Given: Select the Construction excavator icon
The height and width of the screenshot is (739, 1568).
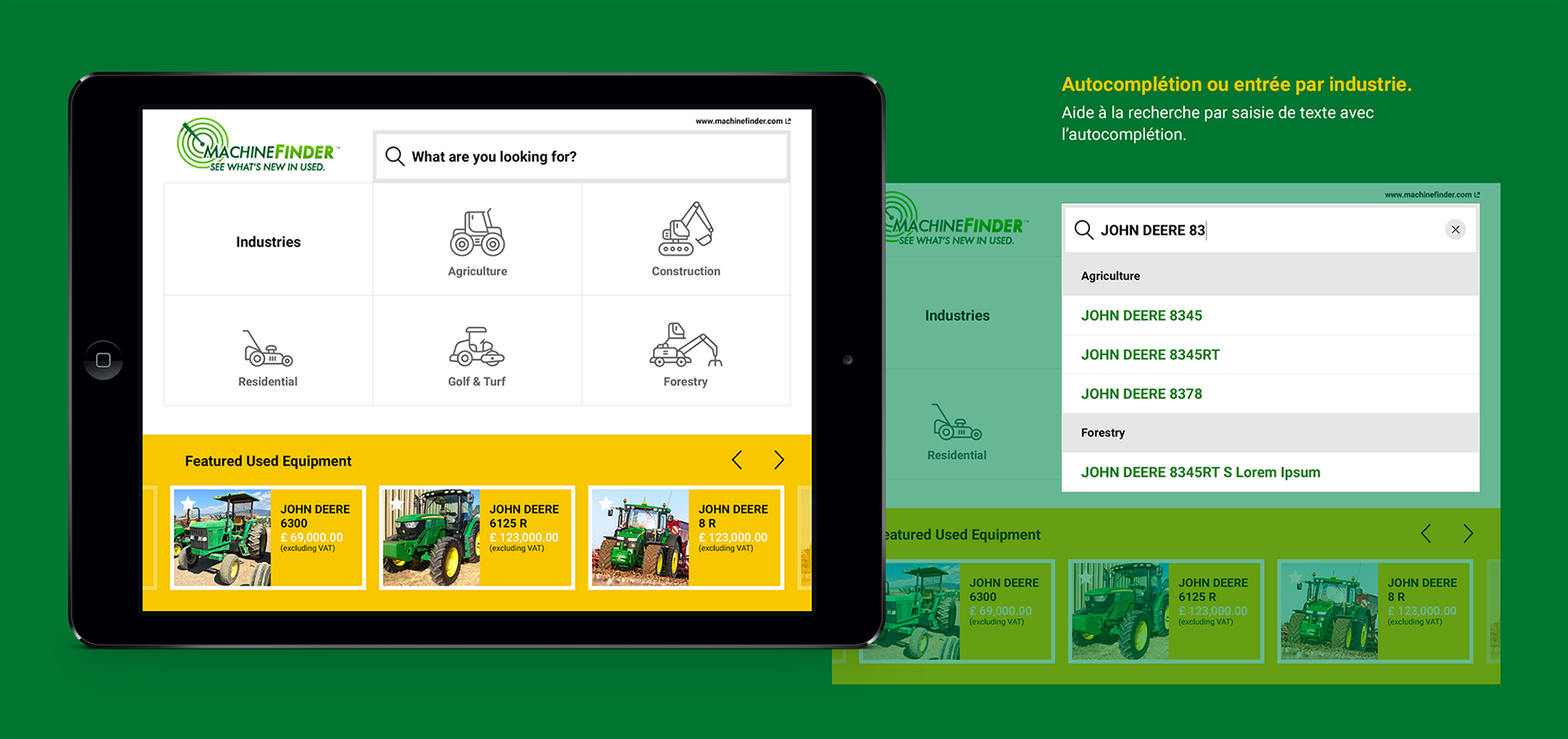Looking at the screenshot, I should (686, 229).
